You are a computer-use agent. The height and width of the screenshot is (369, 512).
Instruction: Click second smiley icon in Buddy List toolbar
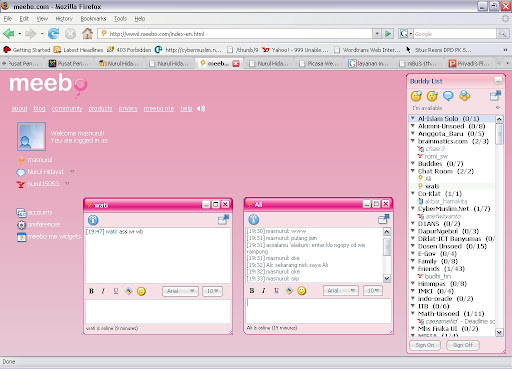pyautogui.click(x=432, y=96)
